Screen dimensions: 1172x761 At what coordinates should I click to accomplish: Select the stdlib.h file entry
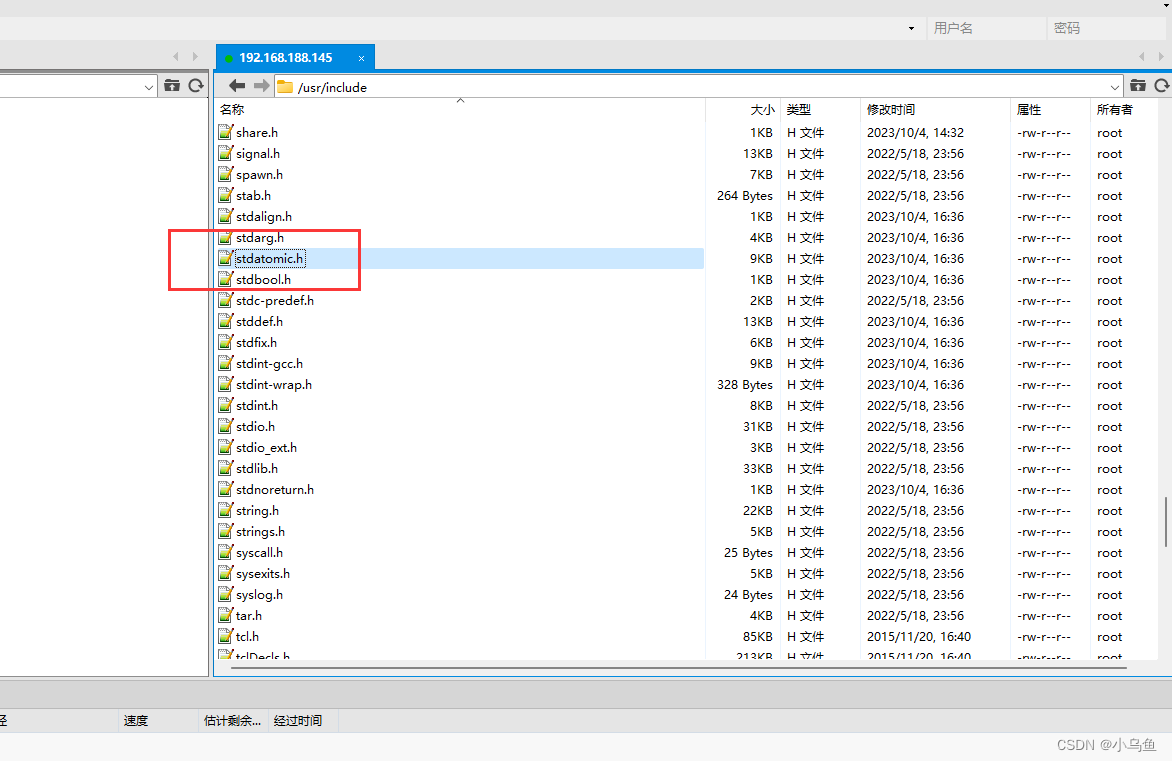coord(257,468)
